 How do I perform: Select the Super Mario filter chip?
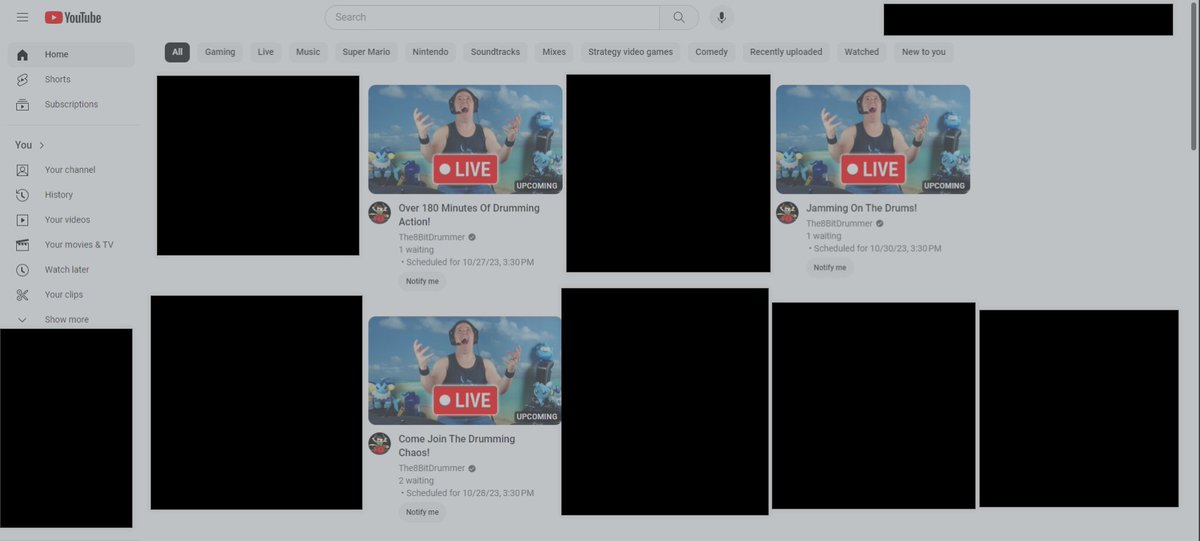(x=366, y=52)
